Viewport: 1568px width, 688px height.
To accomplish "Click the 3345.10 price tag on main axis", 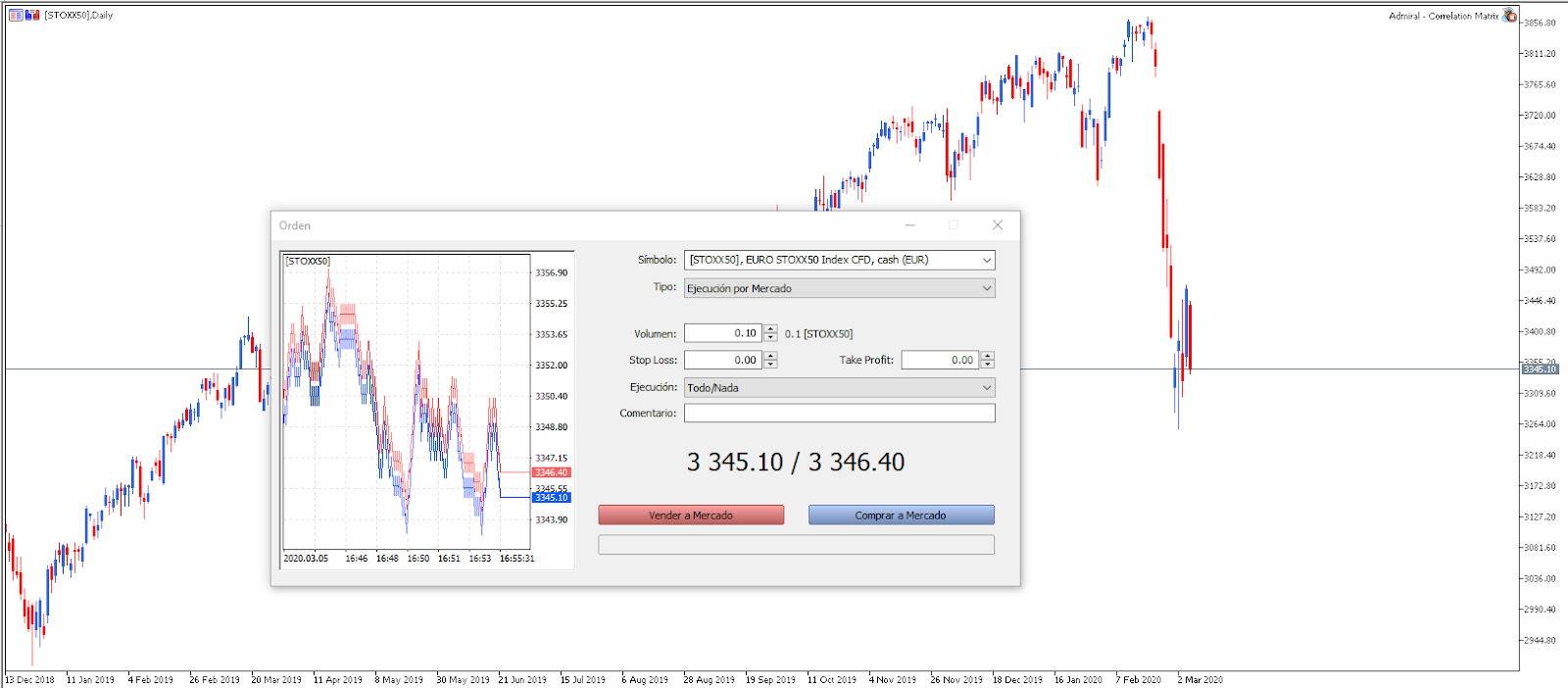I will pos(1540,369).
